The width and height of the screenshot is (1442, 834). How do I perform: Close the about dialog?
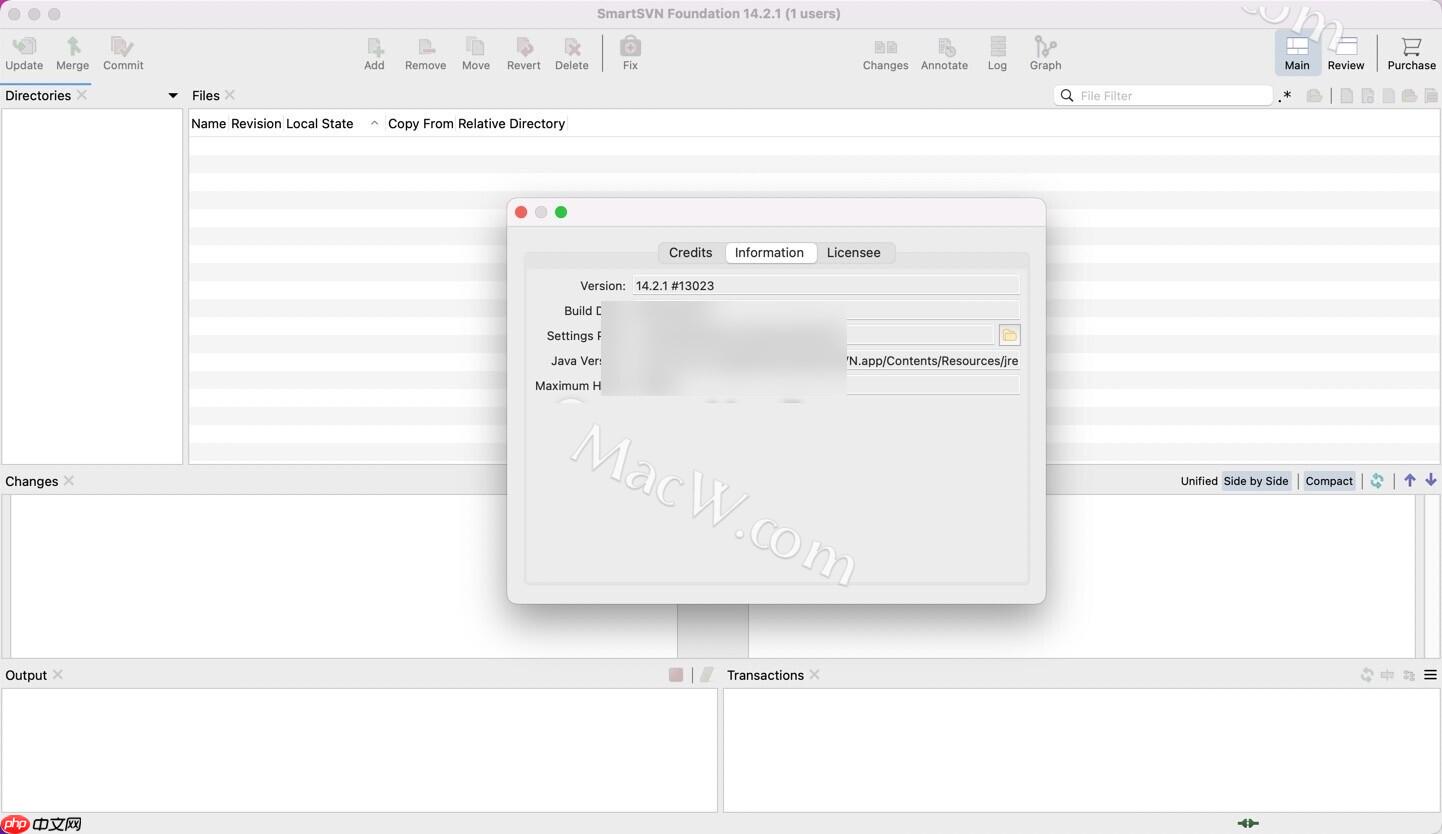coord(521,212)
